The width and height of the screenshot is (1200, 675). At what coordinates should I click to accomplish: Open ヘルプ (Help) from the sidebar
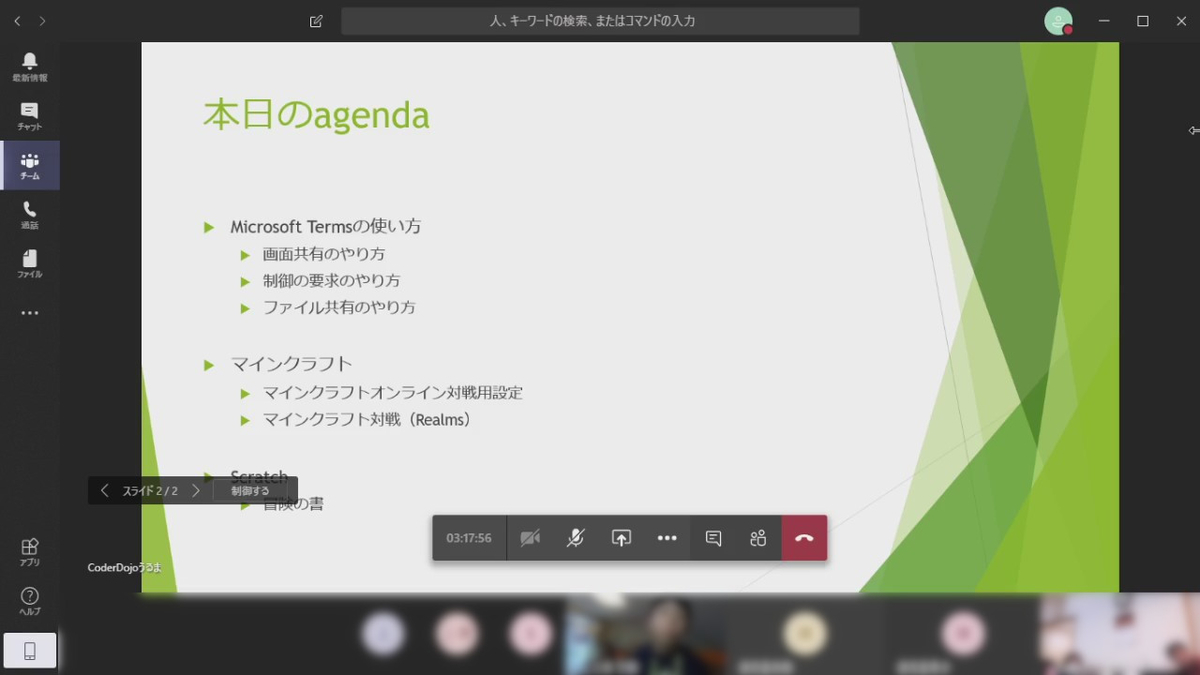tap(29, 599)
